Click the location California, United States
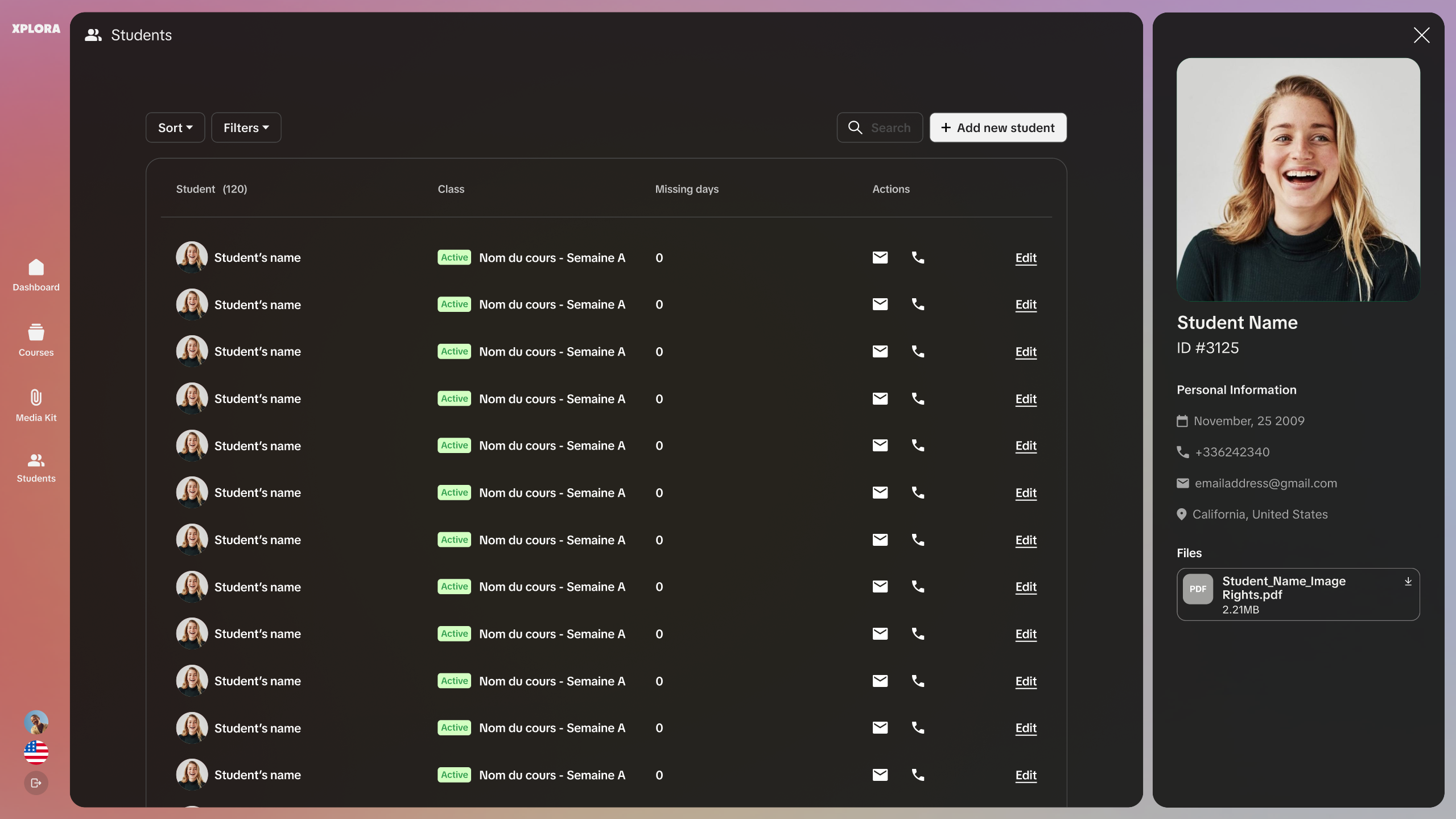This screenshot has height=819, width=1456. pyautogui.click(x=1260, y=515)
